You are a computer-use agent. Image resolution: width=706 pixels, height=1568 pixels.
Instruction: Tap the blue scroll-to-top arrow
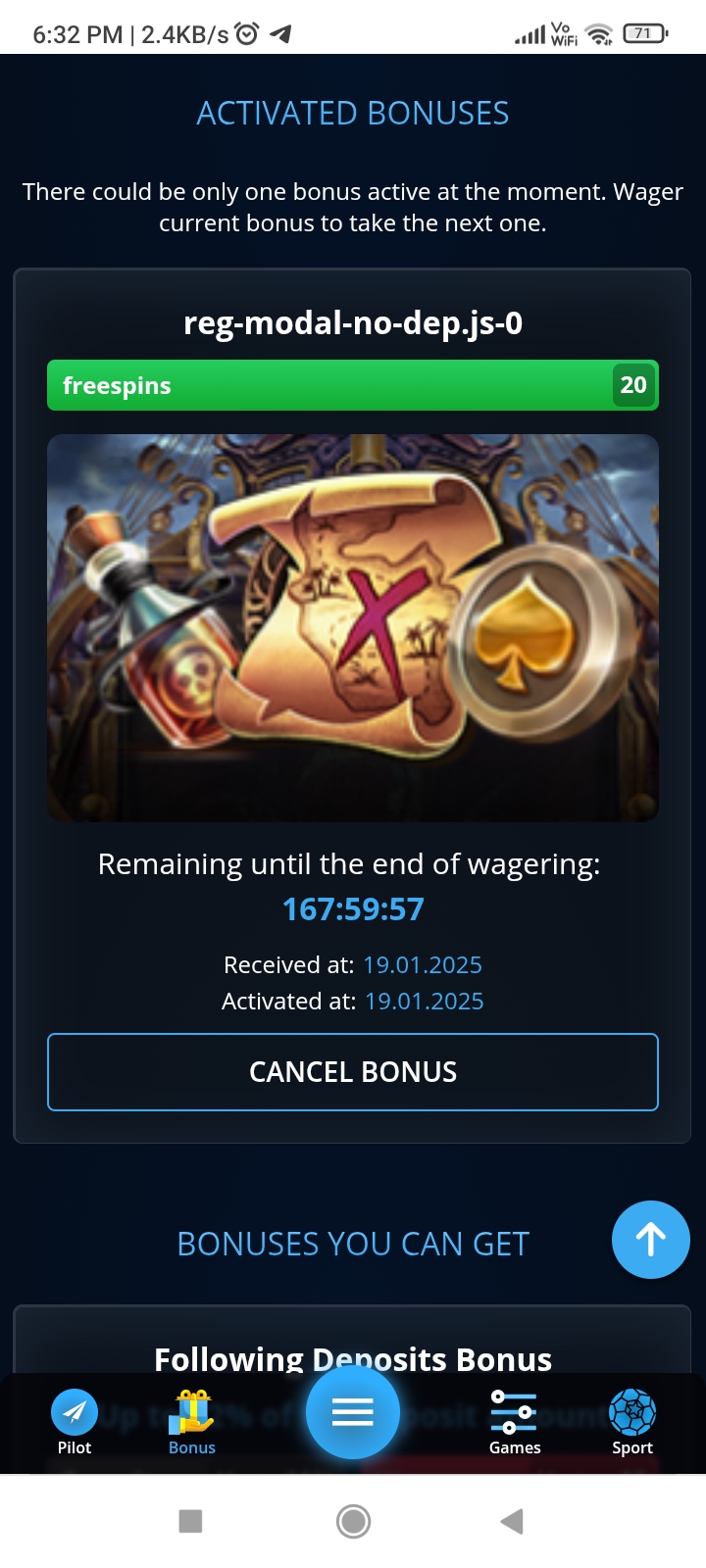click(651, 1240)
